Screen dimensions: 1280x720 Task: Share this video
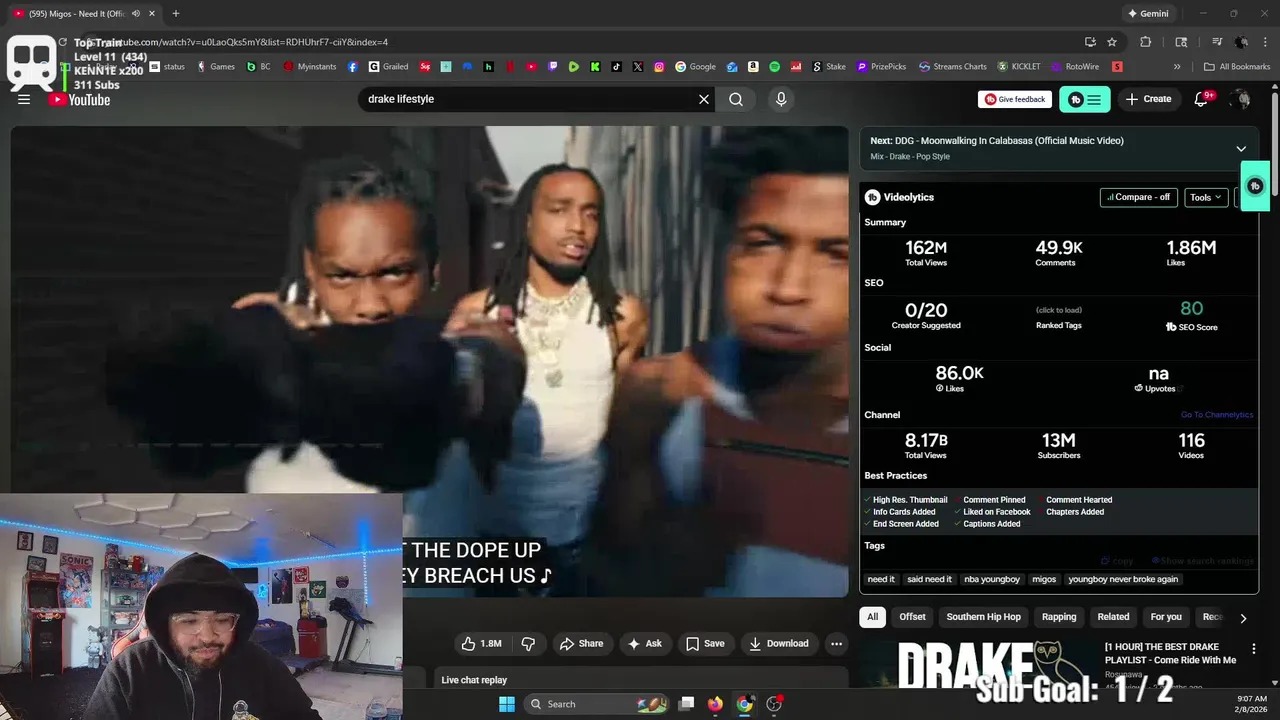point(581,644)
